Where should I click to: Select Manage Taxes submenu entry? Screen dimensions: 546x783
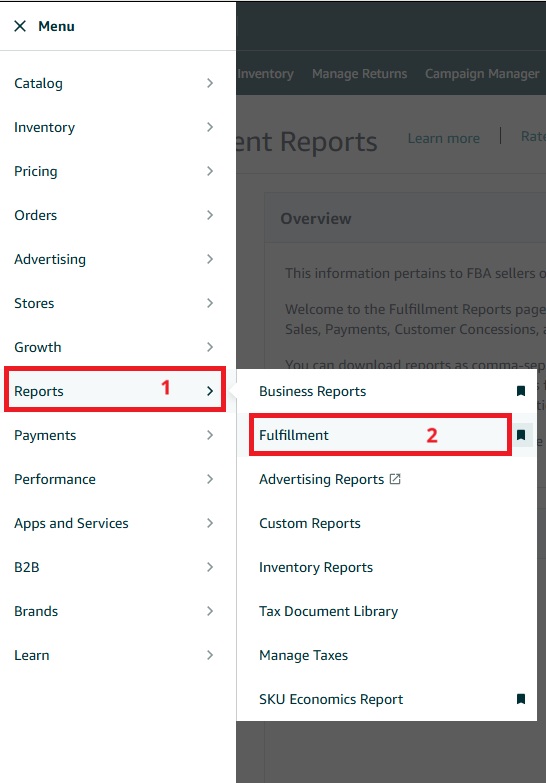303,655
